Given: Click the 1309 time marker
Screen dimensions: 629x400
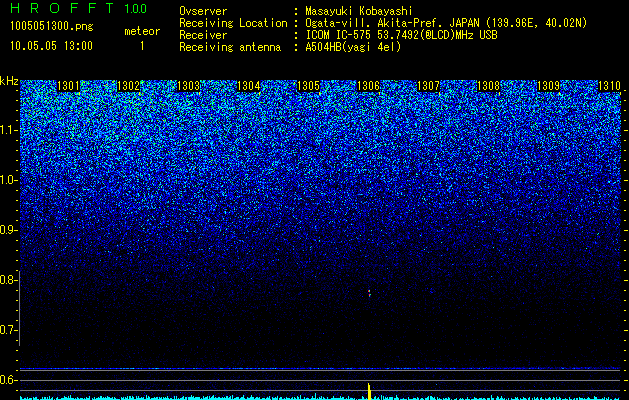Looking at the screenshot, I should click(x=548, y=86).
